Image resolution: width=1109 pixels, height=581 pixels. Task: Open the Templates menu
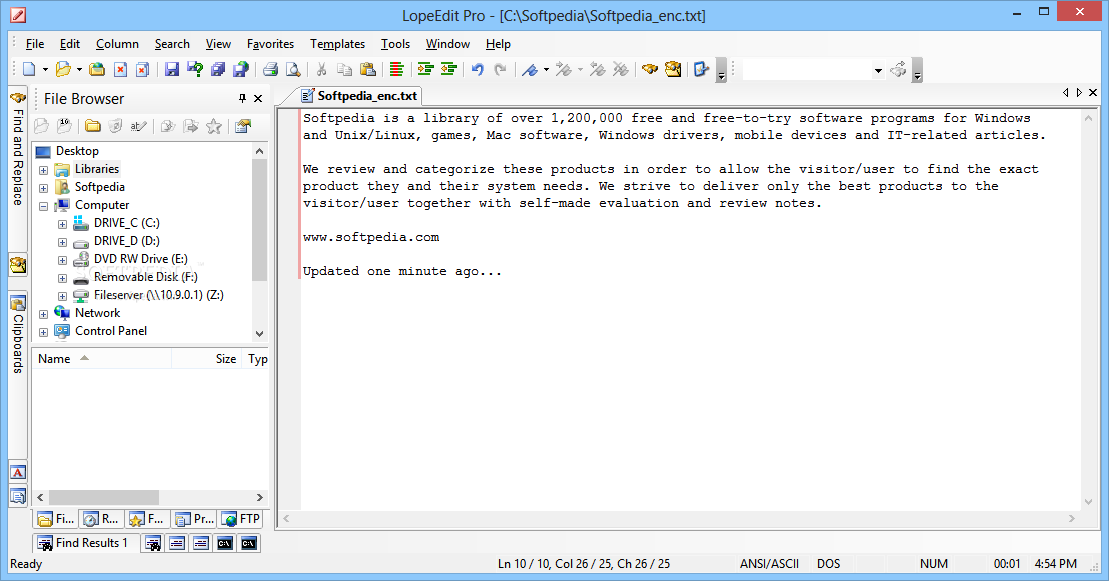pyautogui.click(x=337, y=44)
